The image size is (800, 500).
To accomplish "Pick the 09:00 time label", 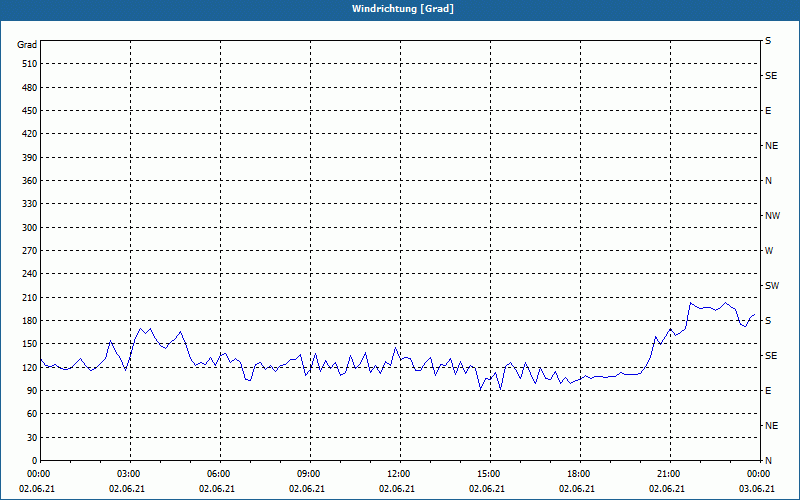I will click(307, 474).
